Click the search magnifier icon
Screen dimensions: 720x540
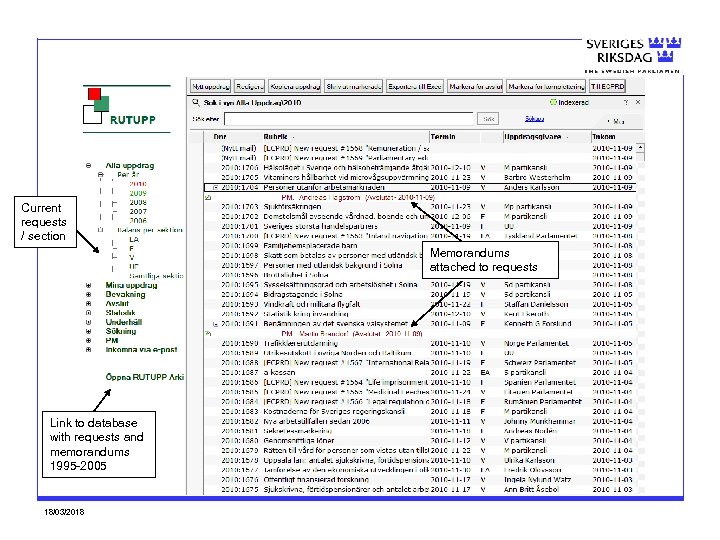click(x=196, y=102)
